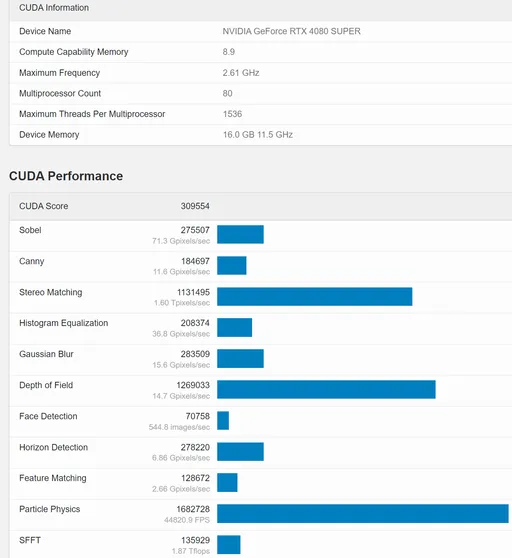Click the Maximum Frequency value 2.61 GHz
This screenshot has width=512, height=558.
(x=241, y=73)
